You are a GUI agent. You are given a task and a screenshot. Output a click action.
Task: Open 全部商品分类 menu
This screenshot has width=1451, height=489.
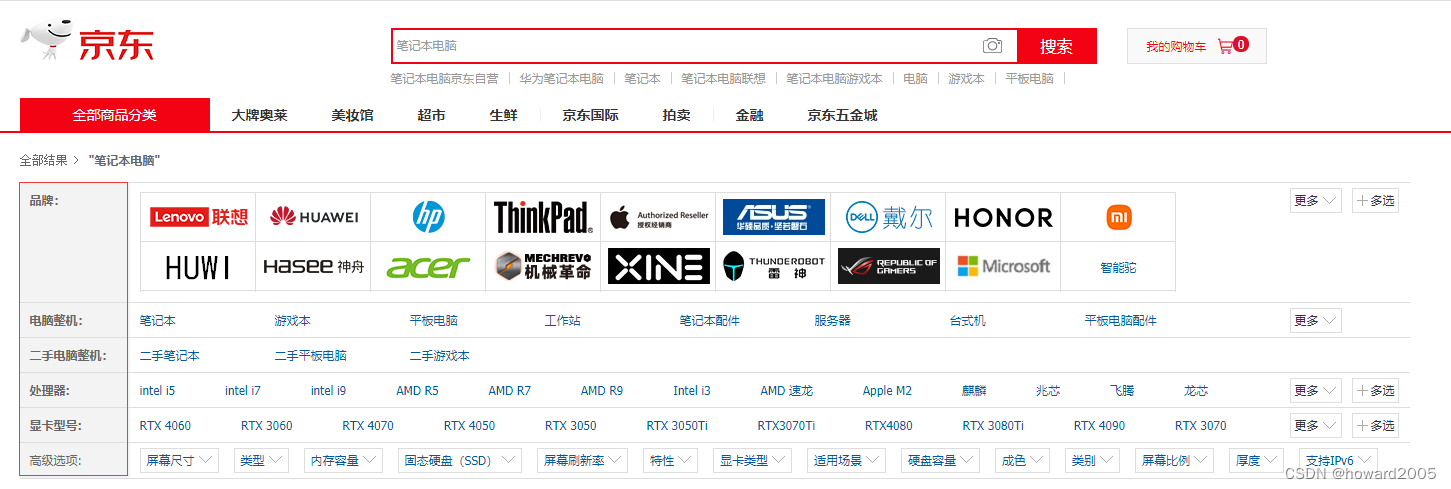point(115,115)
